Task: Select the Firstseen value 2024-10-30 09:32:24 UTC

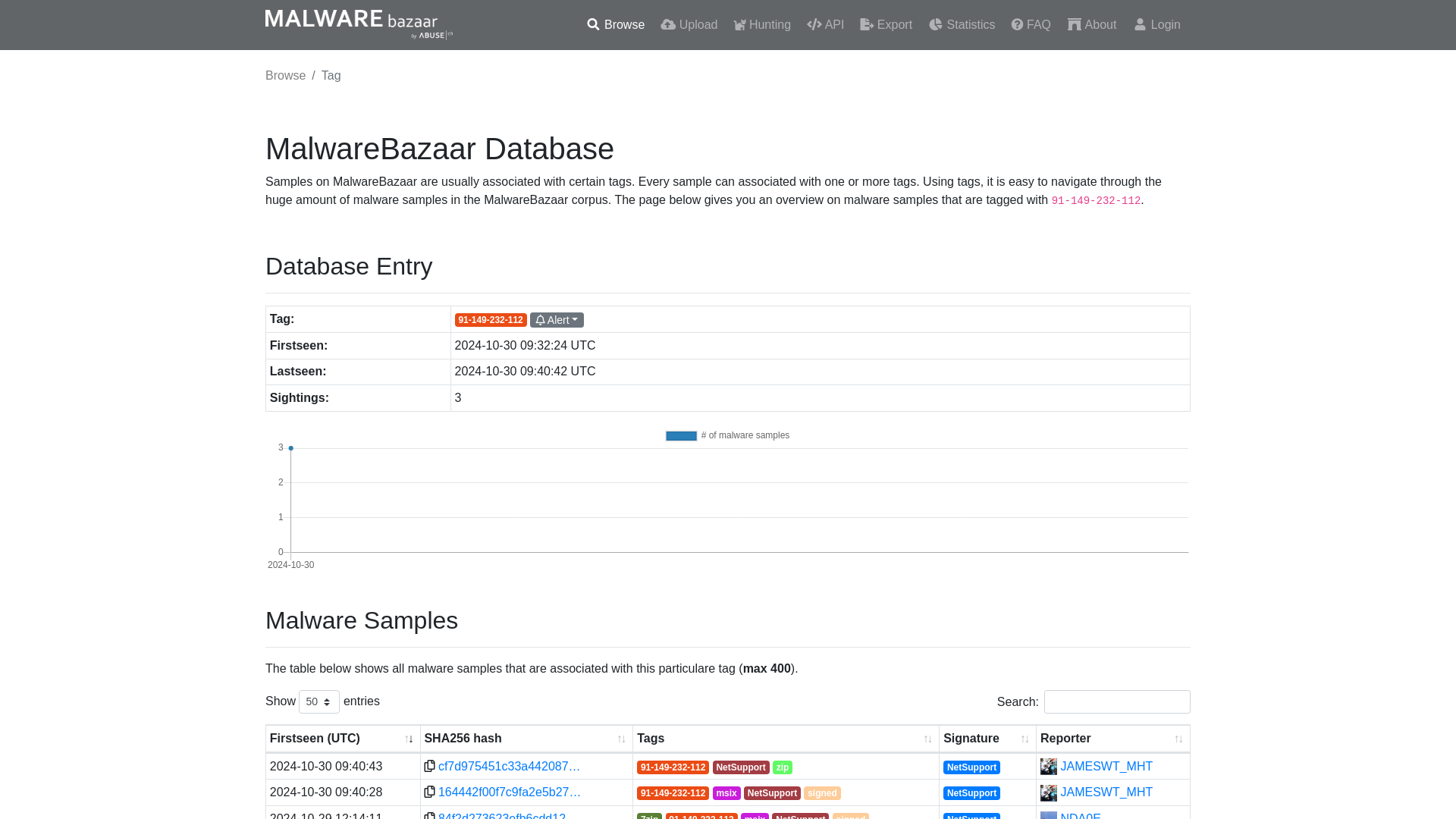Action: pos(525,346)
